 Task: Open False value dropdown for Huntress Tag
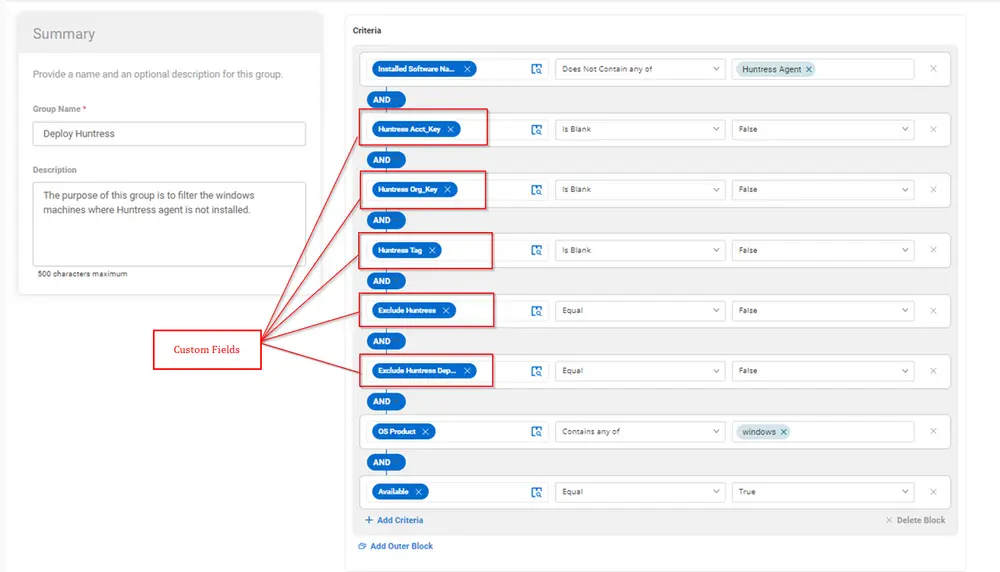[x=823, y=250]
